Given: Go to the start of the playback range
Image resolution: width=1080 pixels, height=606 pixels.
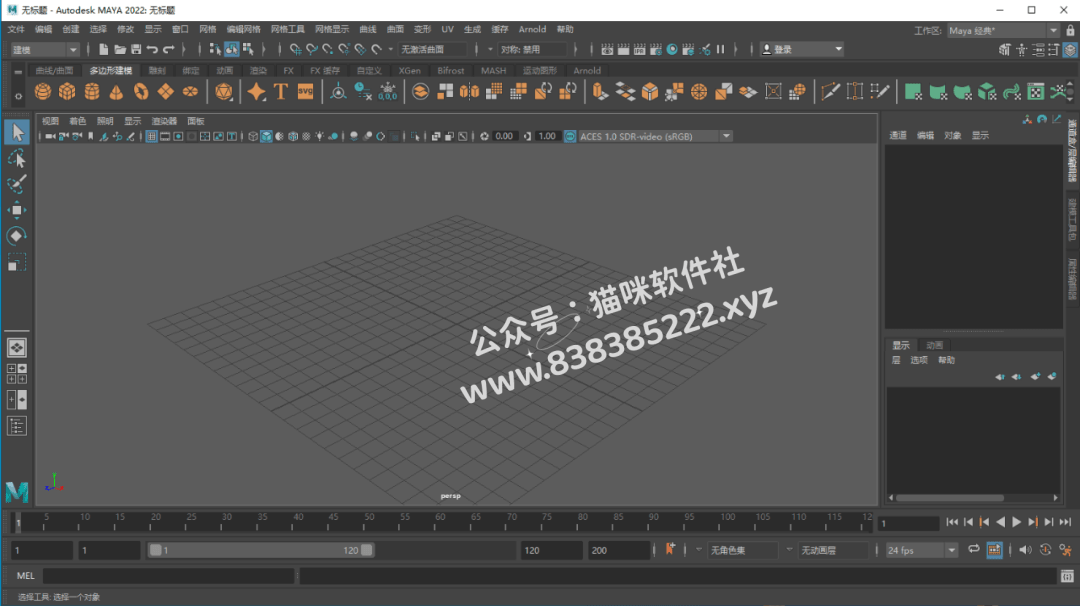Looking at the screenshot, I should tap(952, 523).
